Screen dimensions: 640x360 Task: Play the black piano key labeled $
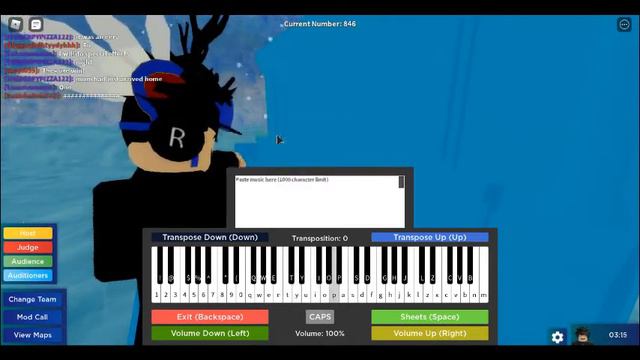click(x=188, y=265)
